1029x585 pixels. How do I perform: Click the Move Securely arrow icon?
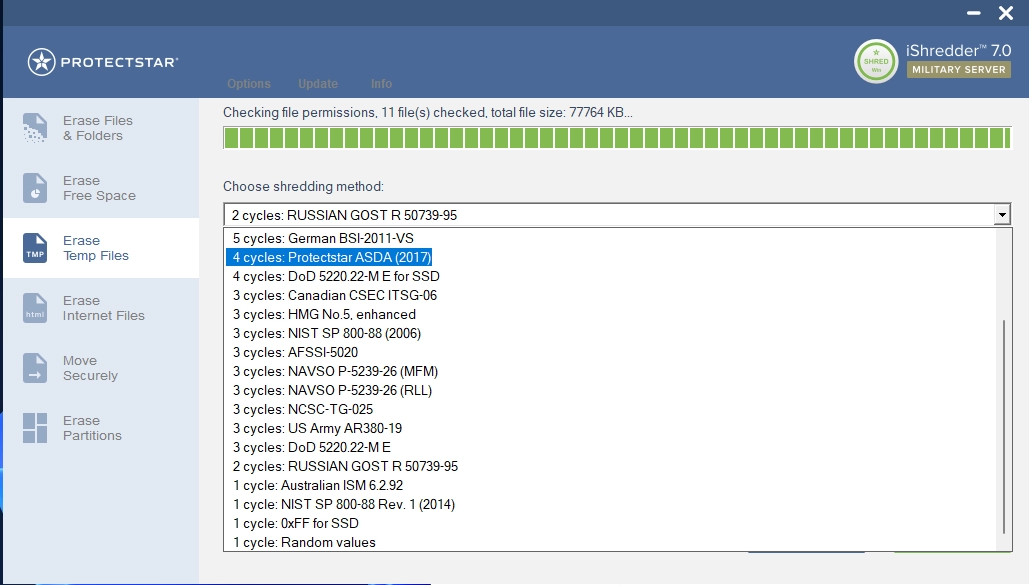point(35,368)
